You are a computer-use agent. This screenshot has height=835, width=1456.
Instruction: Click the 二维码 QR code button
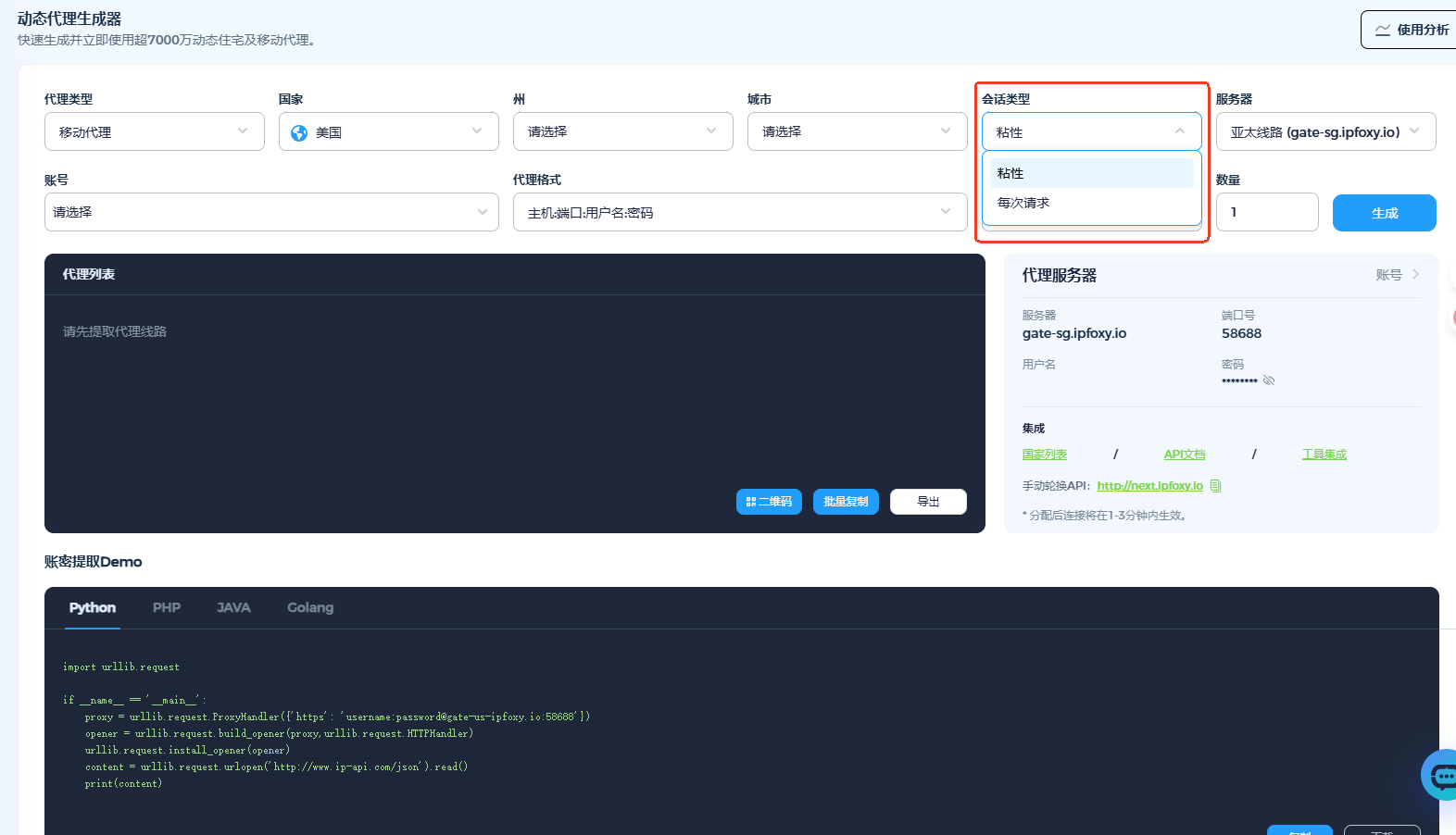(769, 502)
